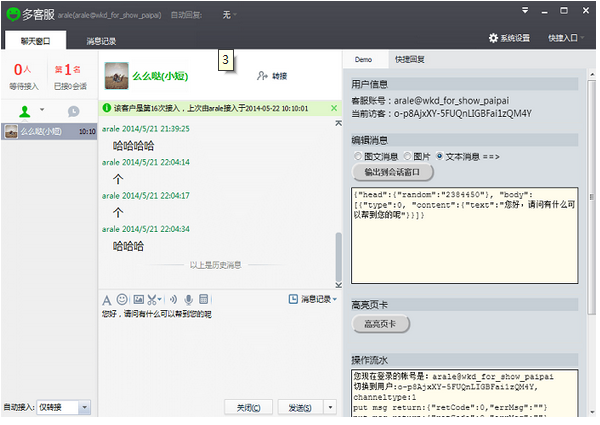Image resolution: width=600 pixels, height=425 pixels.
Task: Open 系统设置 gear settings
Action: click(x=509, y=38)
